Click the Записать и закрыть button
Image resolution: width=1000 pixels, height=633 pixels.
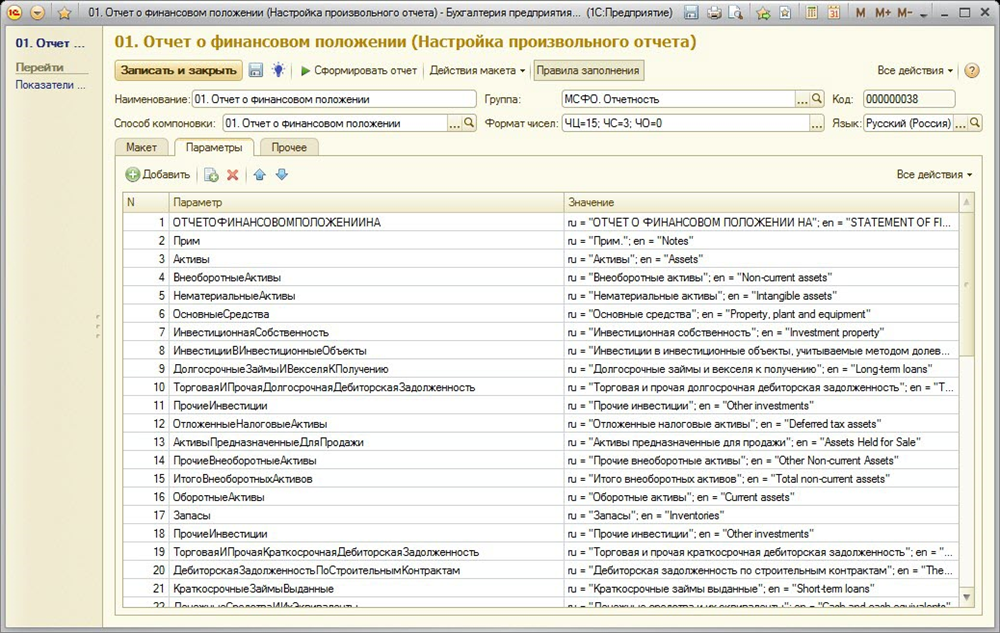click(179, 71)
